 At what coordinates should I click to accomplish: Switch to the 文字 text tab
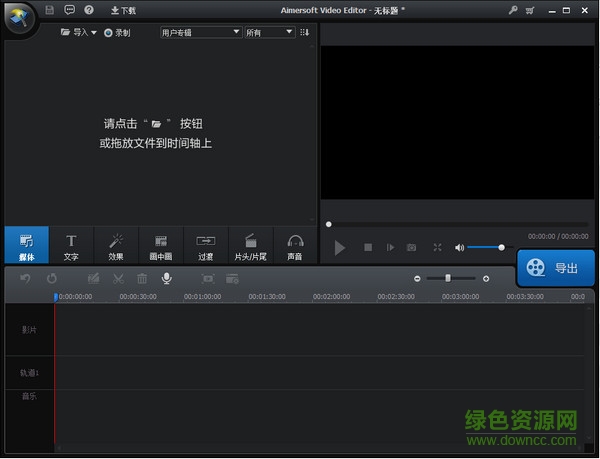click(x=71, y=246)
